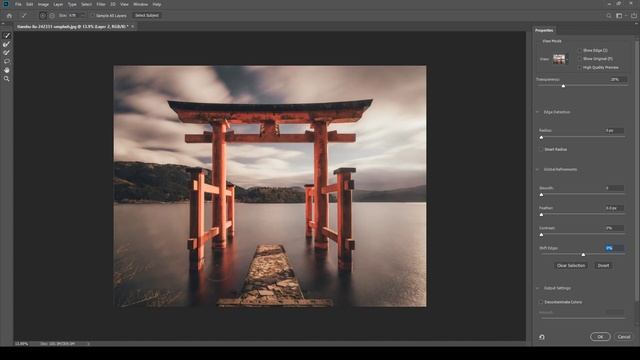Open the Select menu
Screen dimensions: 640x360
86,4
